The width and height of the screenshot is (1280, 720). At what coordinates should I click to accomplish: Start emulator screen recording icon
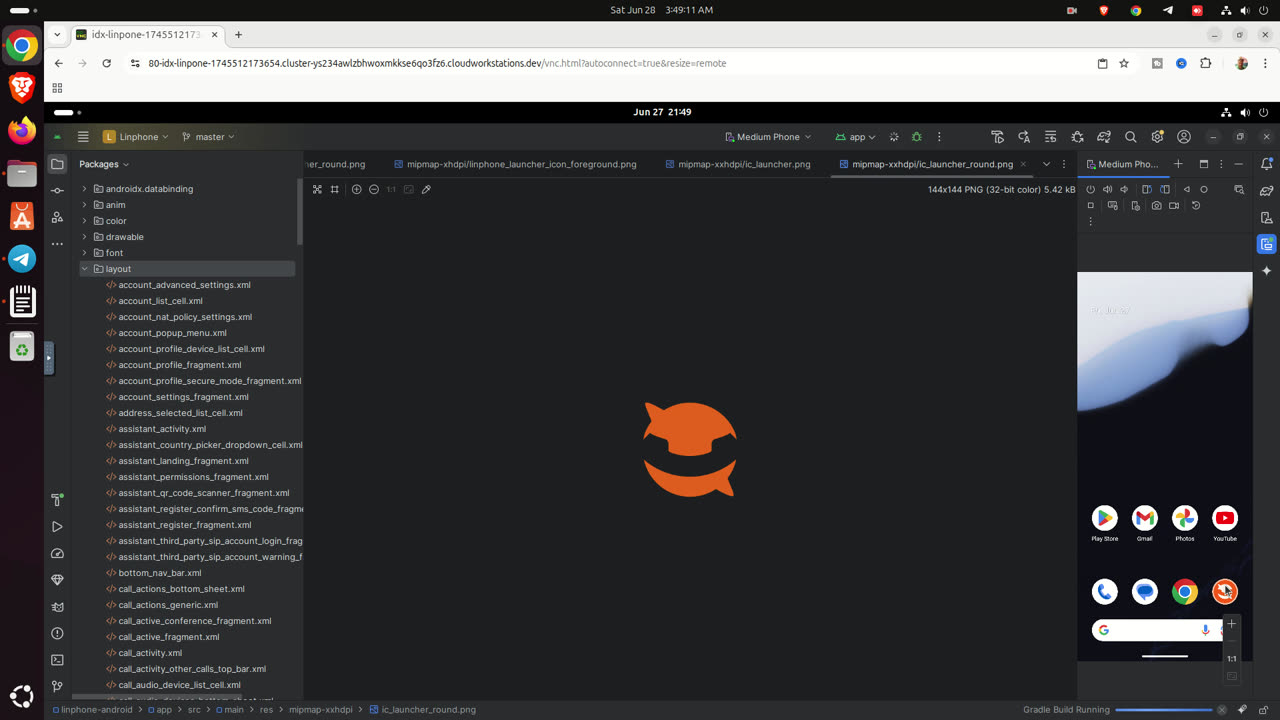(1174, 205)
